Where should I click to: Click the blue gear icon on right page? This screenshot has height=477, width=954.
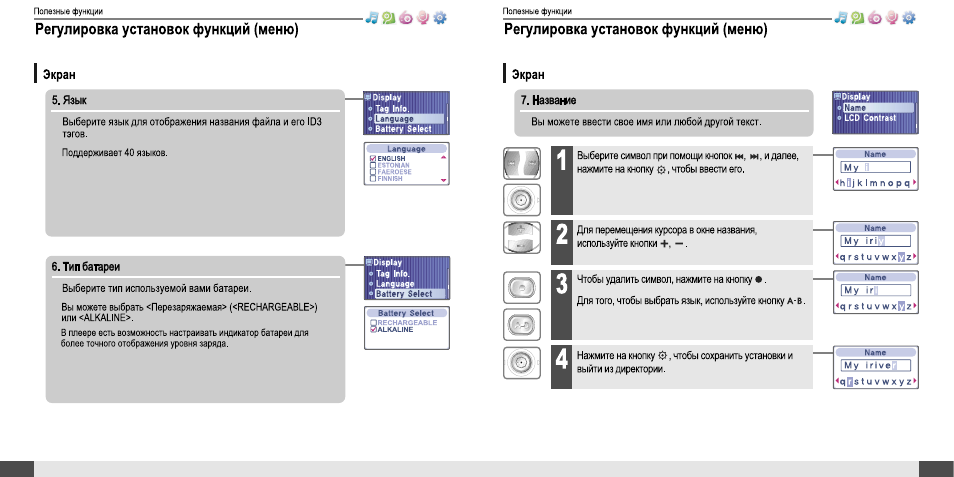tap(908, 18)
